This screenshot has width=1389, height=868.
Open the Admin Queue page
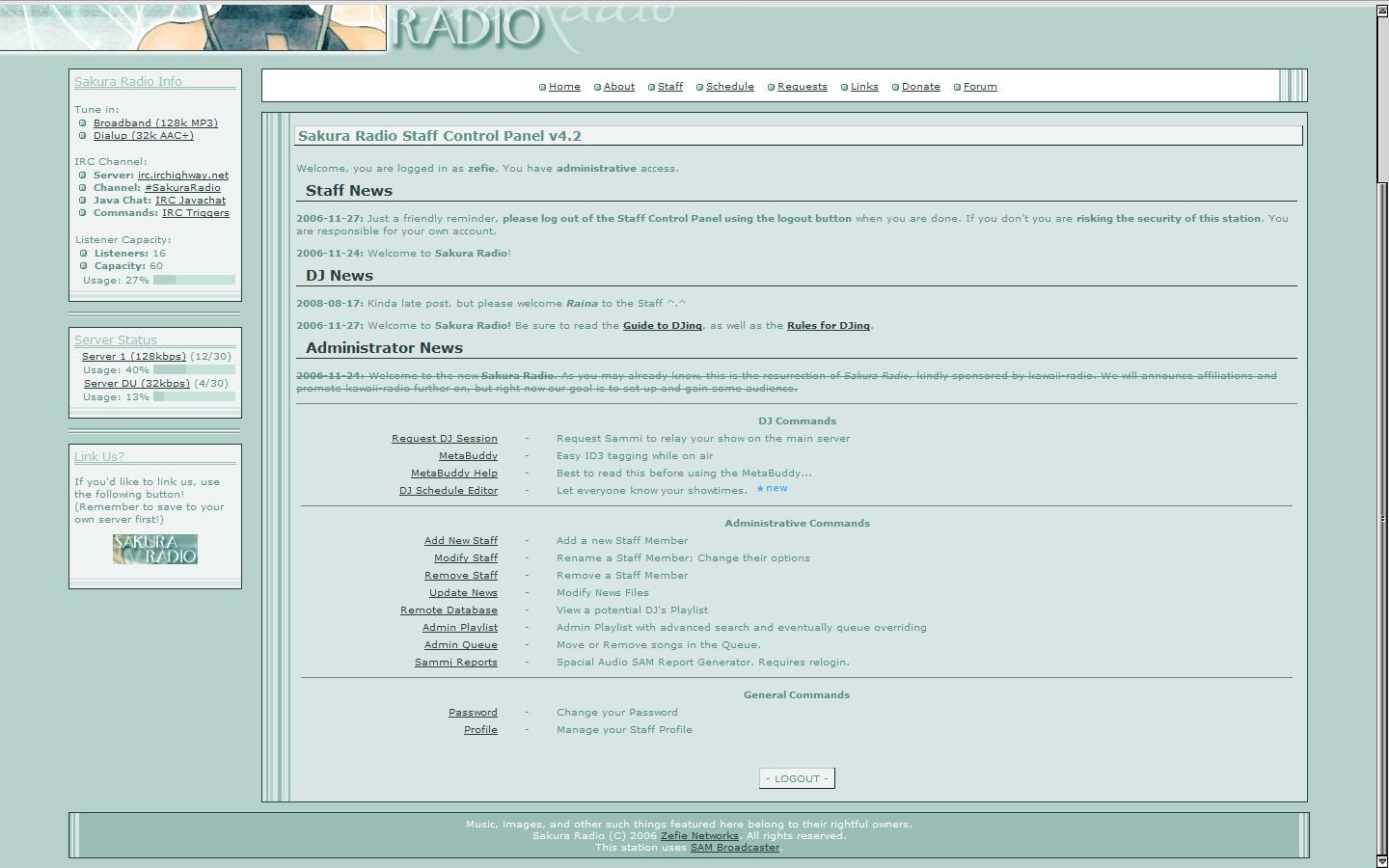coord(460,645)
